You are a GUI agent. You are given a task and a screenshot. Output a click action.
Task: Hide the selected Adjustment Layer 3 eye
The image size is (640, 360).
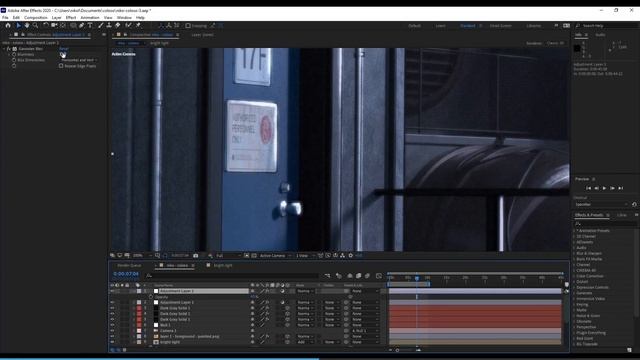[112, 291]
